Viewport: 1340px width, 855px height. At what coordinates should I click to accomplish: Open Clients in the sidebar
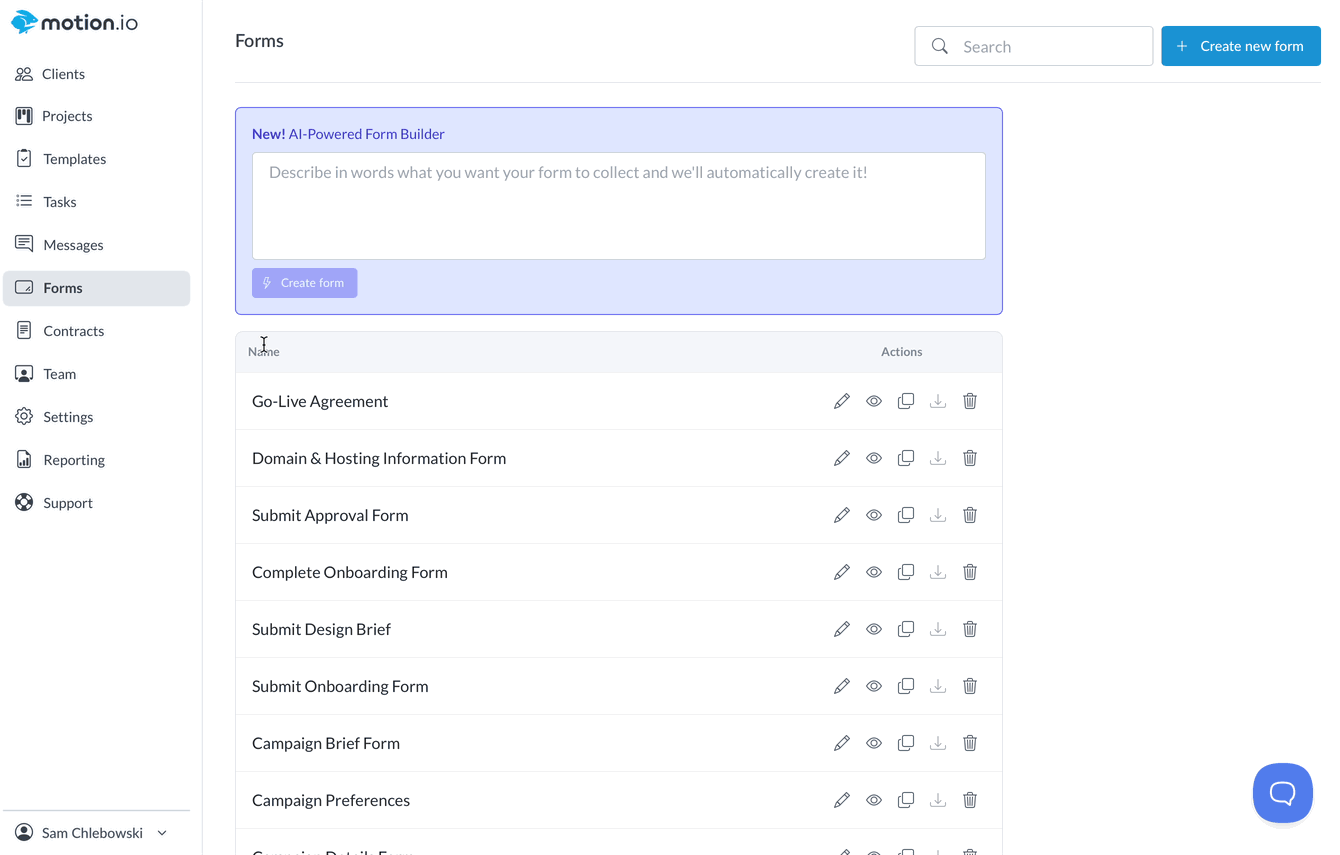63,74
